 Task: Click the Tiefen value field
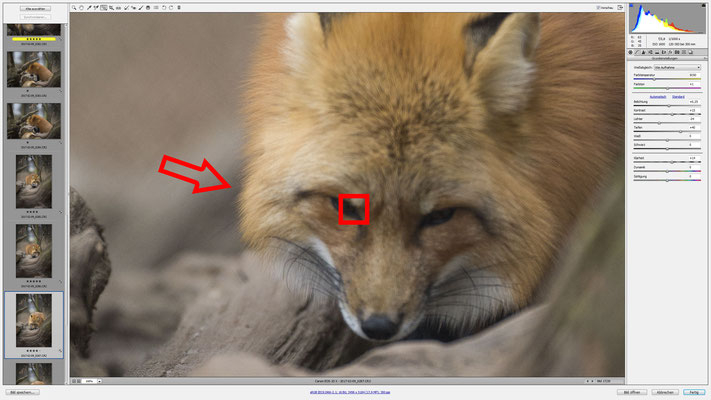[x=693, y=127]
